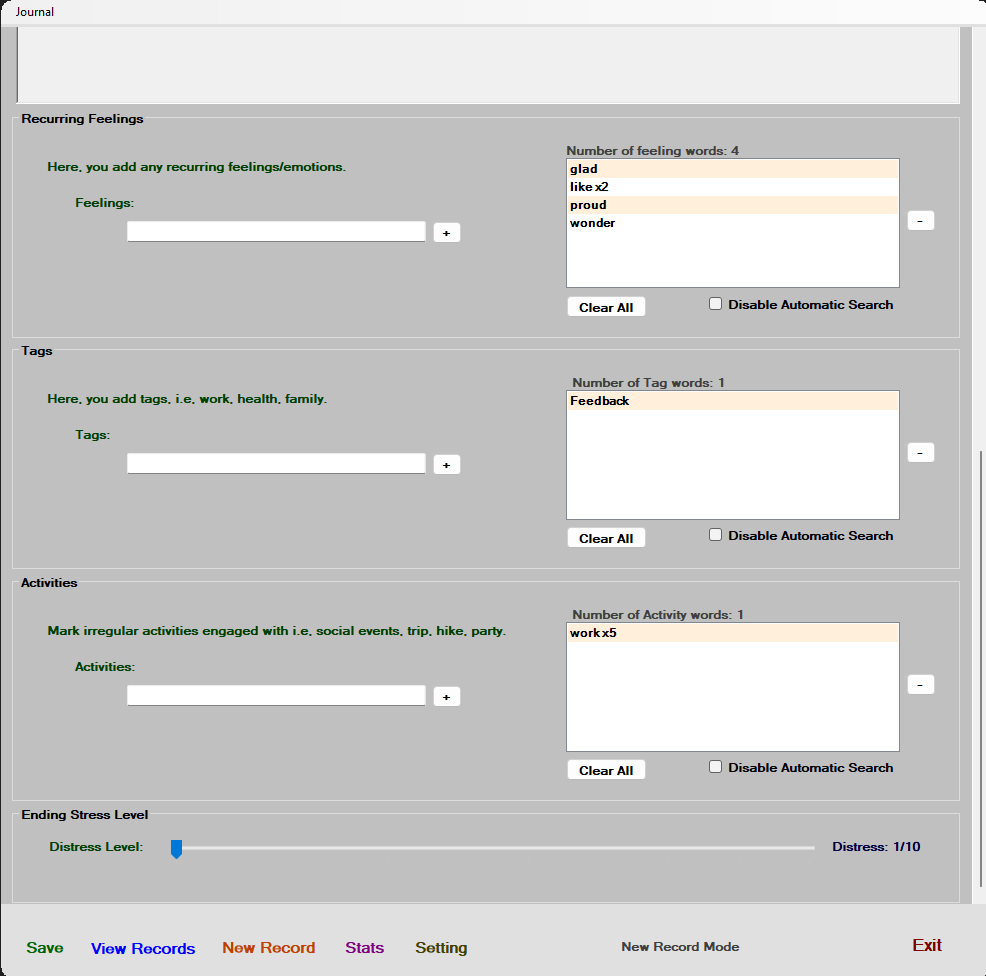Click the Tags text input
Screen dimensions: 986x976
tap(276, 463)
